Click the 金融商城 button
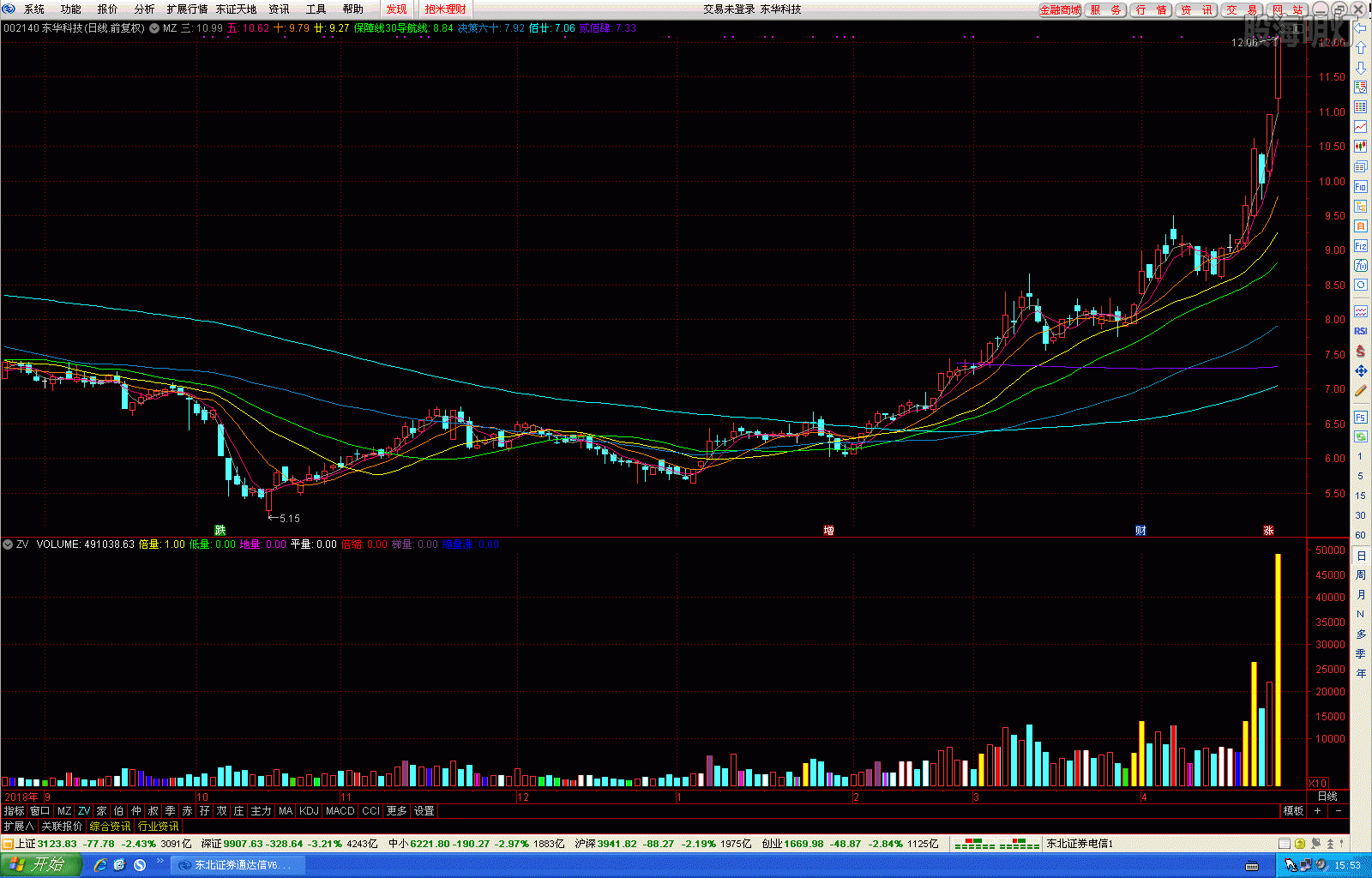 pyautogui.click(x=1060, y=10)
